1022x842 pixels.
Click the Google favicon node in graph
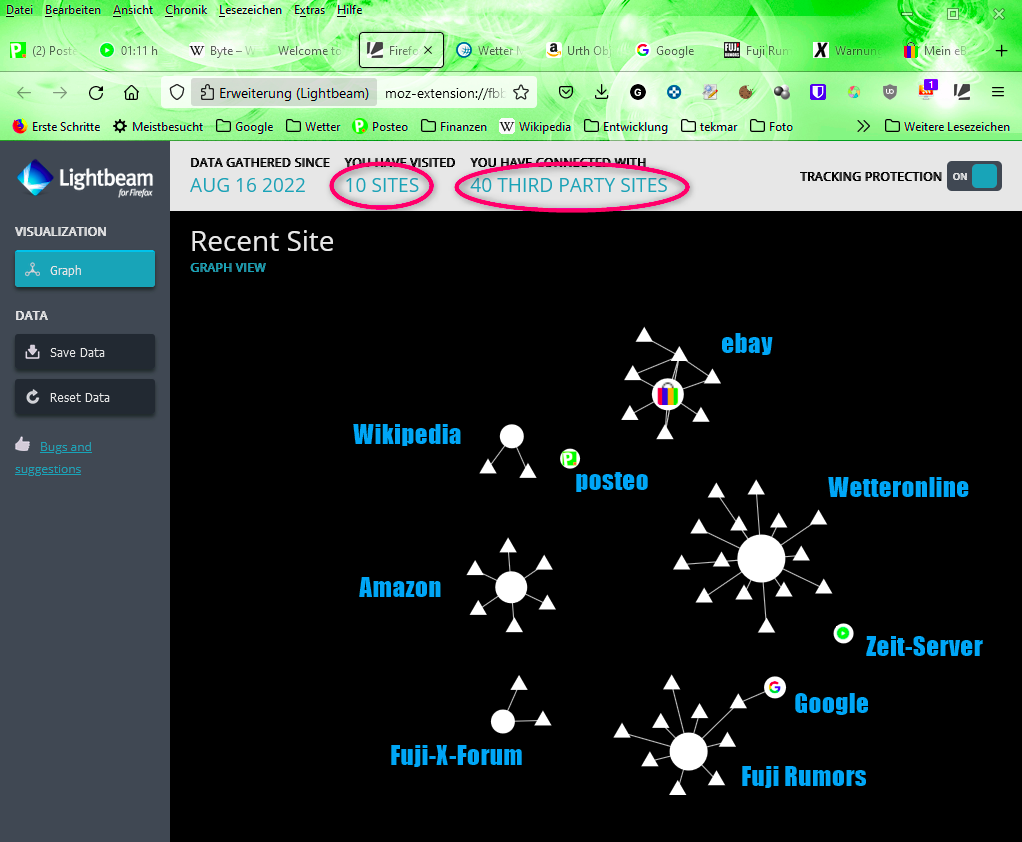tap(774, 687)
